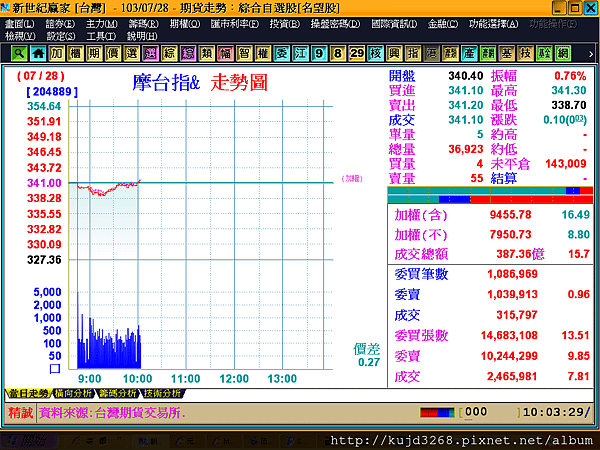This screenshot has height=450, width=600.
Task: Click the 摩台指& chart title
Action: [x=166, y=82]
